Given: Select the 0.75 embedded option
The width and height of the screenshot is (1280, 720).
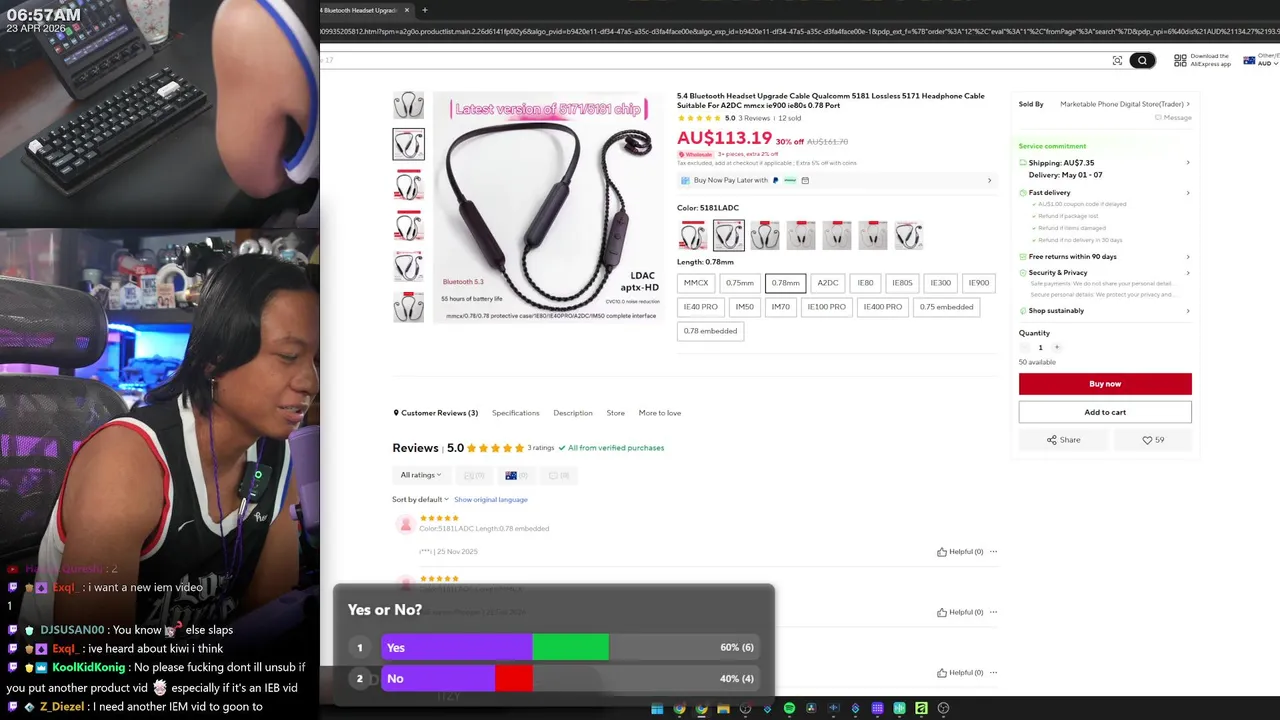Looking at the screenshot, I should coord(947,307).
